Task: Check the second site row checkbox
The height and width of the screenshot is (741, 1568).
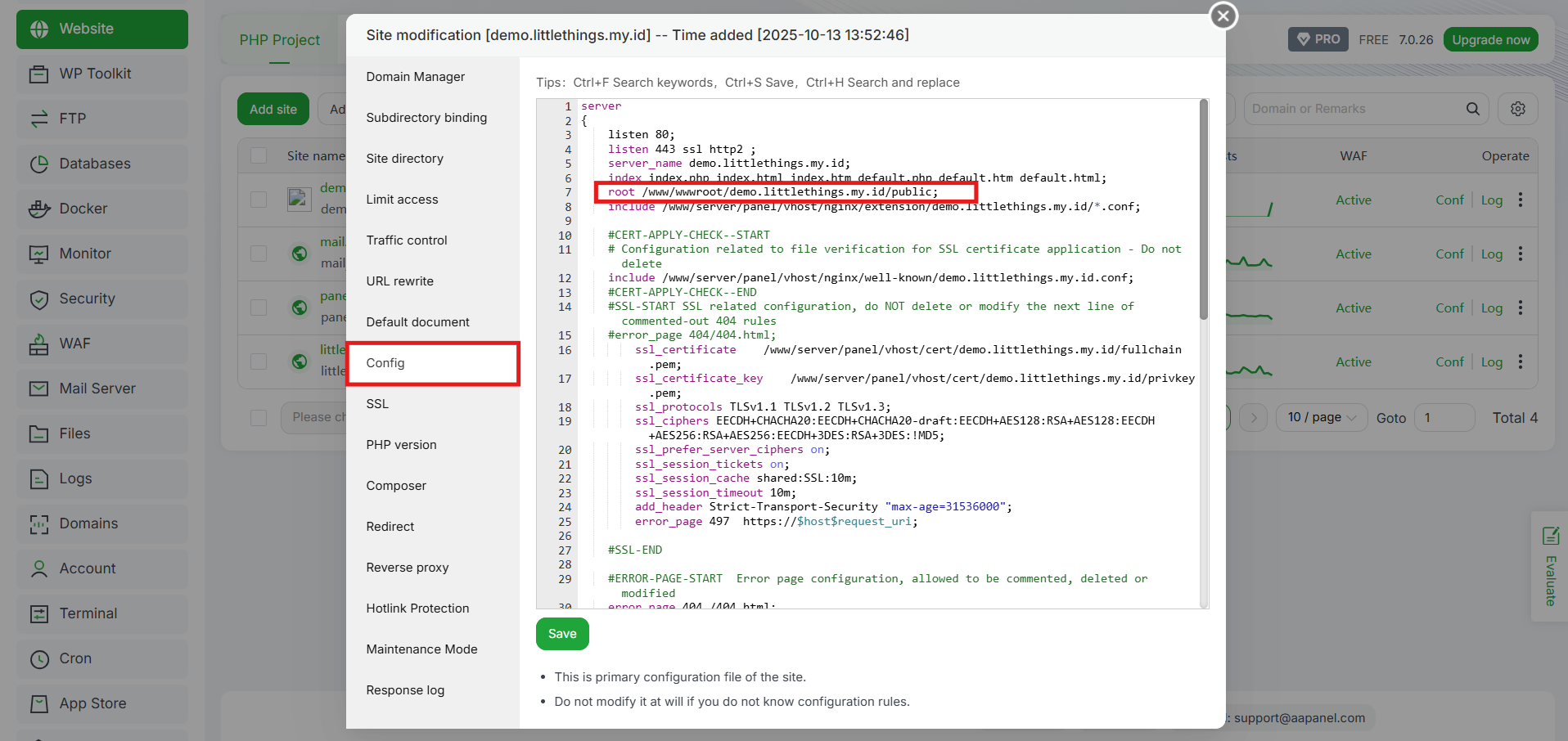Action: click(x=259, y=254)
